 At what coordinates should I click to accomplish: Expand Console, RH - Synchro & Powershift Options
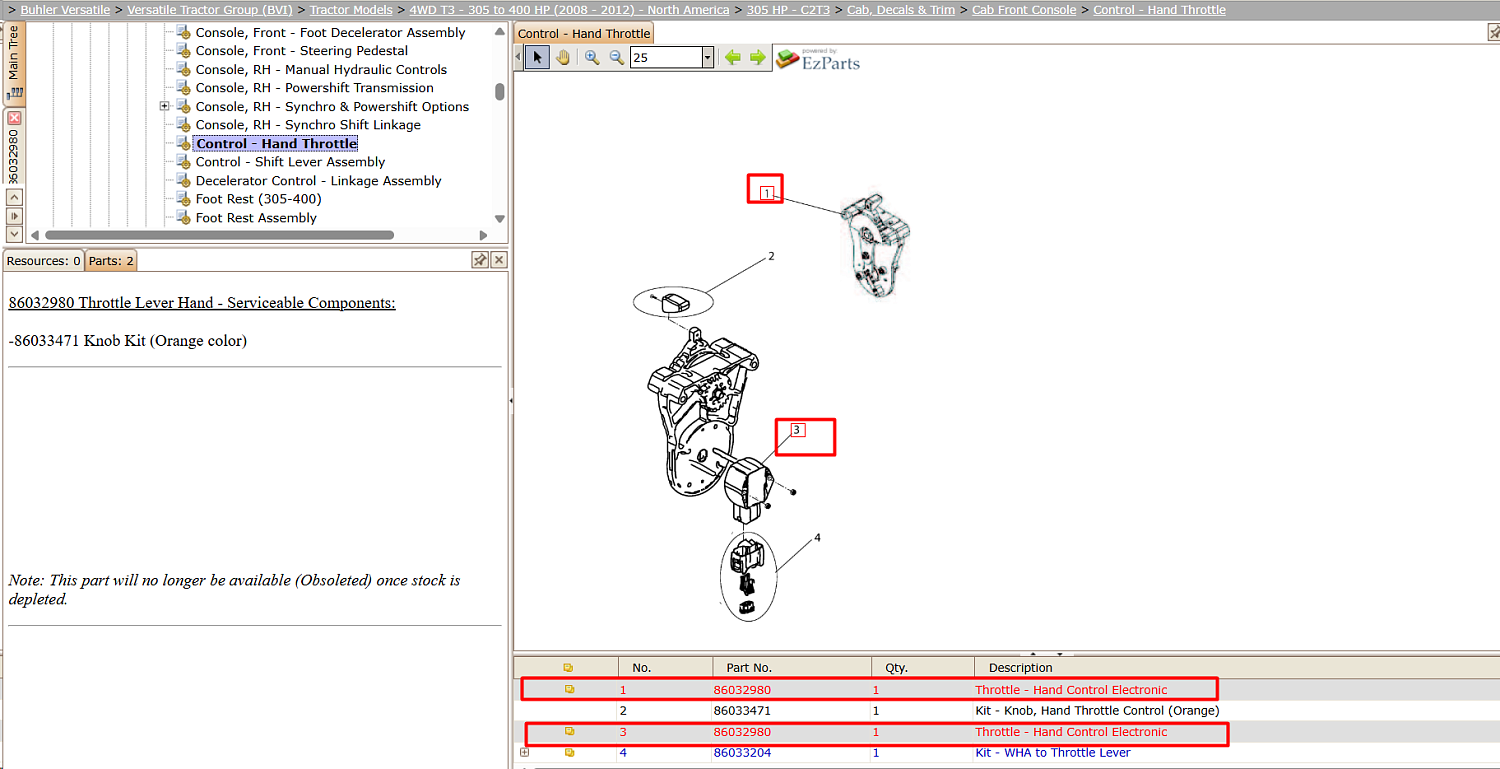pos(164,106)
